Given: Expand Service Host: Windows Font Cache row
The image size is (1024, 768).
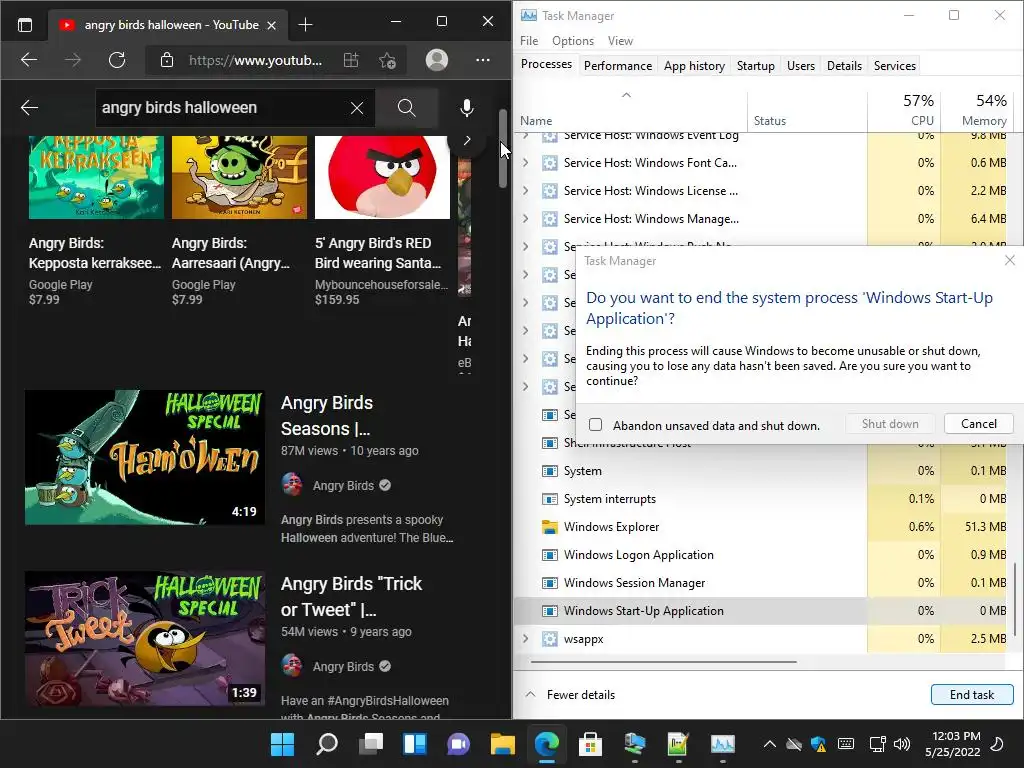Looking at the screenshot, I should click(526, 163).
